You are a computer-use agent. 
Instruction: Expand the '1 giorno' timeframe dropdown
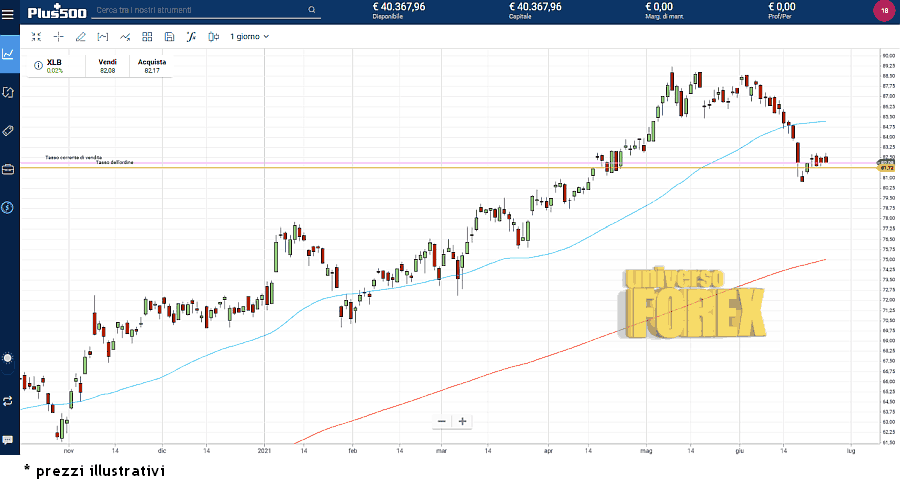coord(249,36)
